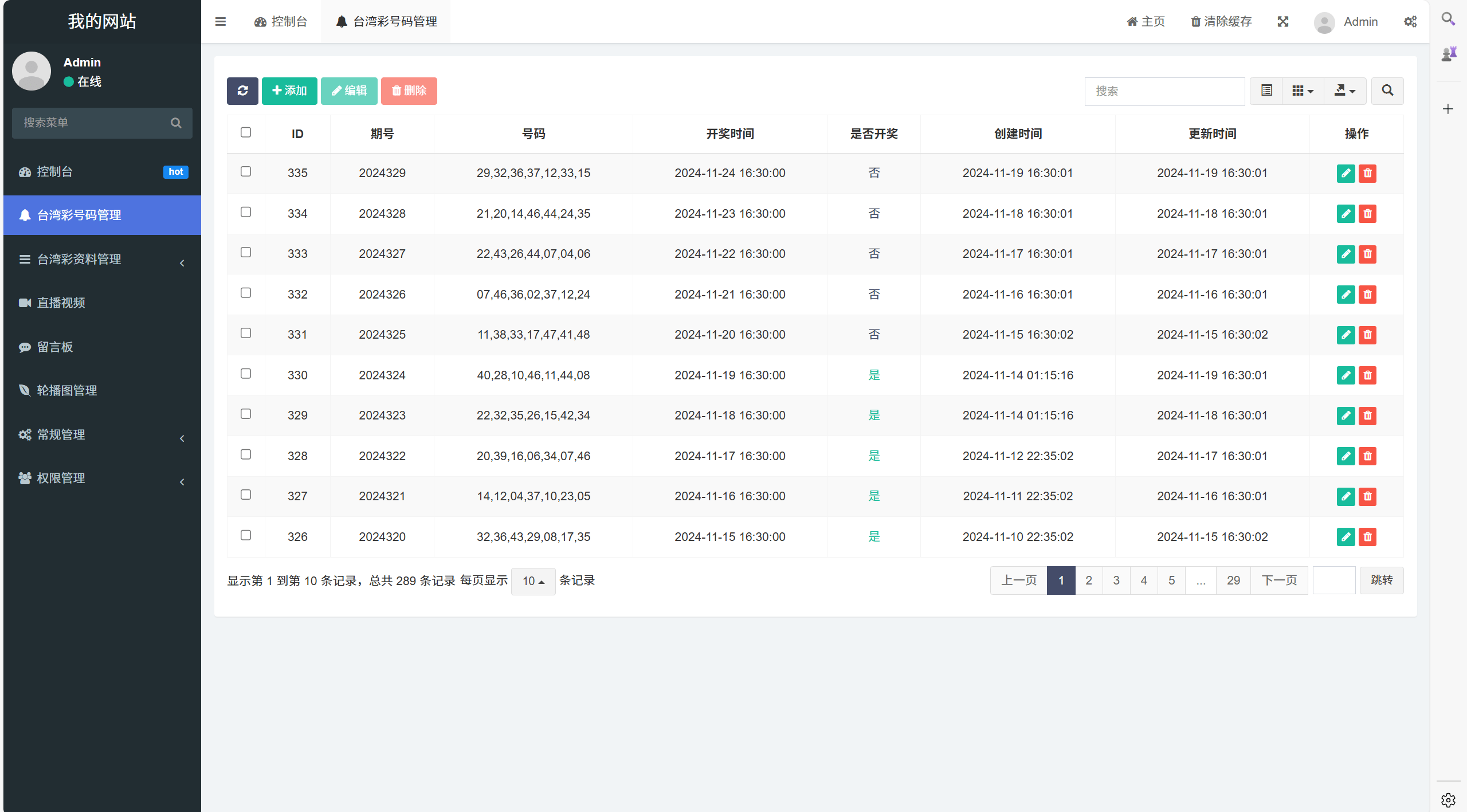Click the grid layout view icon
Viewport: 1467px width, 812px height.
coord(1300,91)
